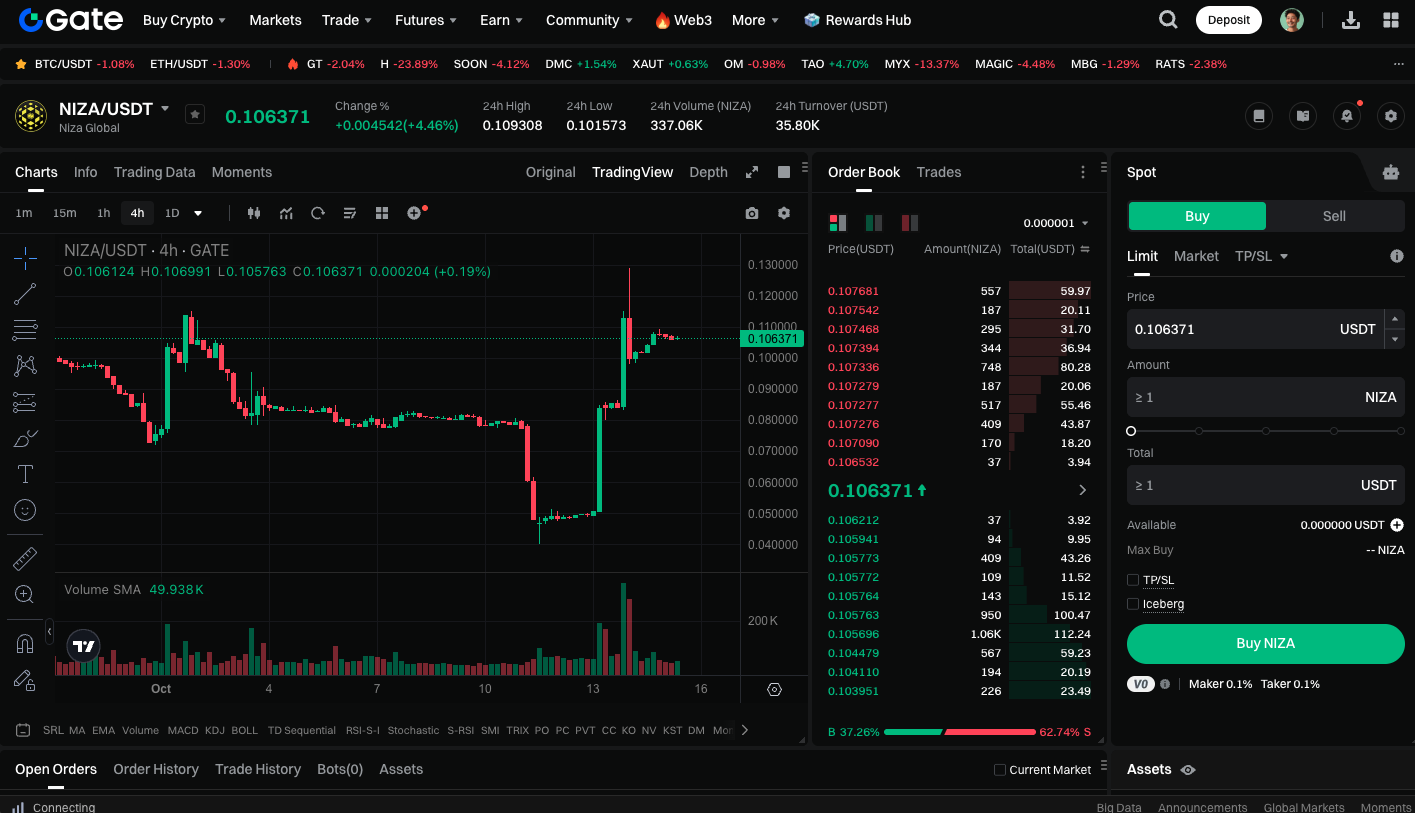Open the emoji sticker tool
The image size is (1415, 813).
click(25, 510)
